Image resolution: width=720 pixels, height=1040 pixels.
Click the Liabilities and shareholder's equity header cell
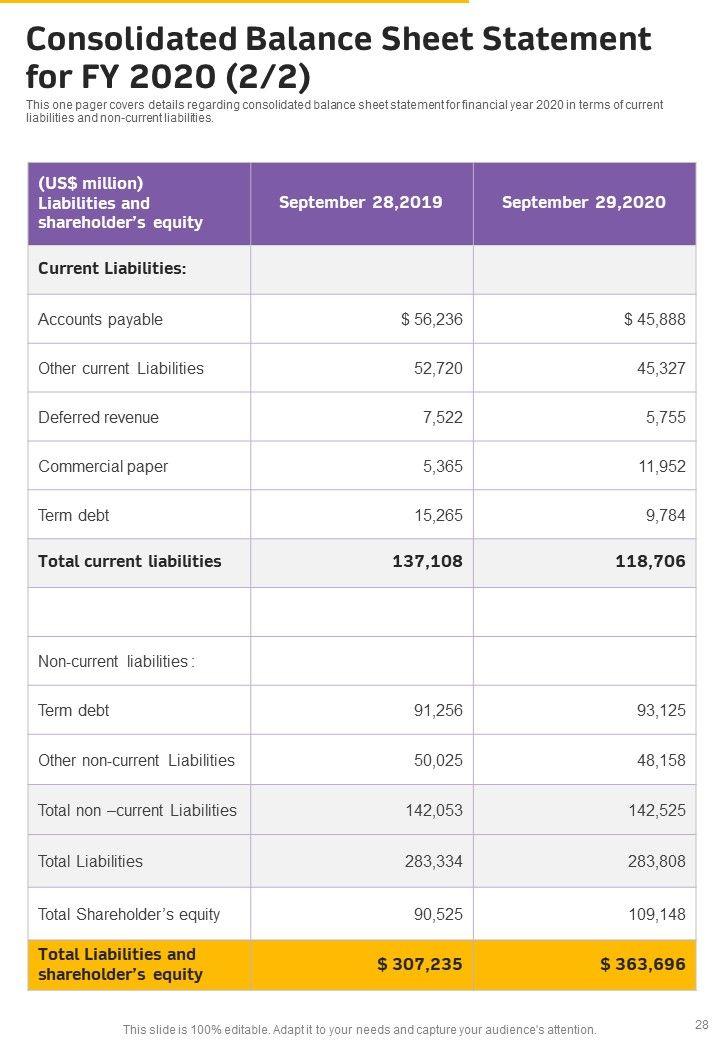pos(120,203)
